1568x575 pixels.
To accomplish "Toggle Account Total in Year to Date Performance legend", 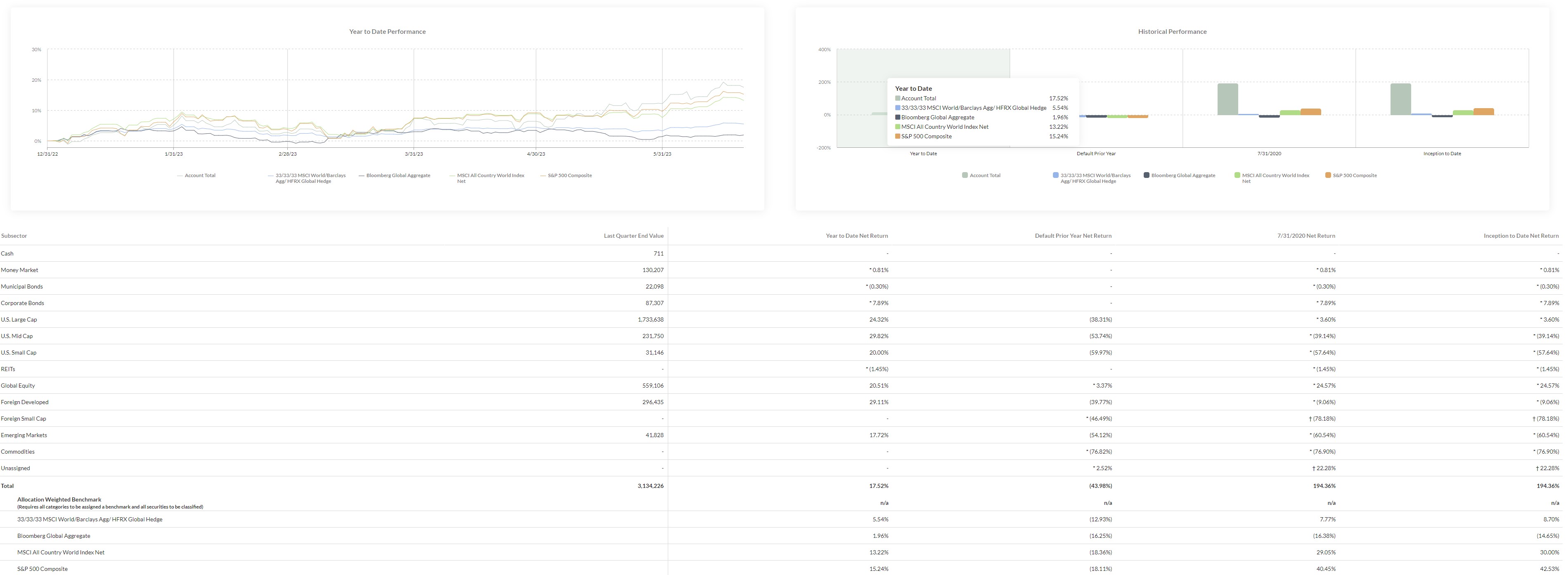I will coord(196,175).
